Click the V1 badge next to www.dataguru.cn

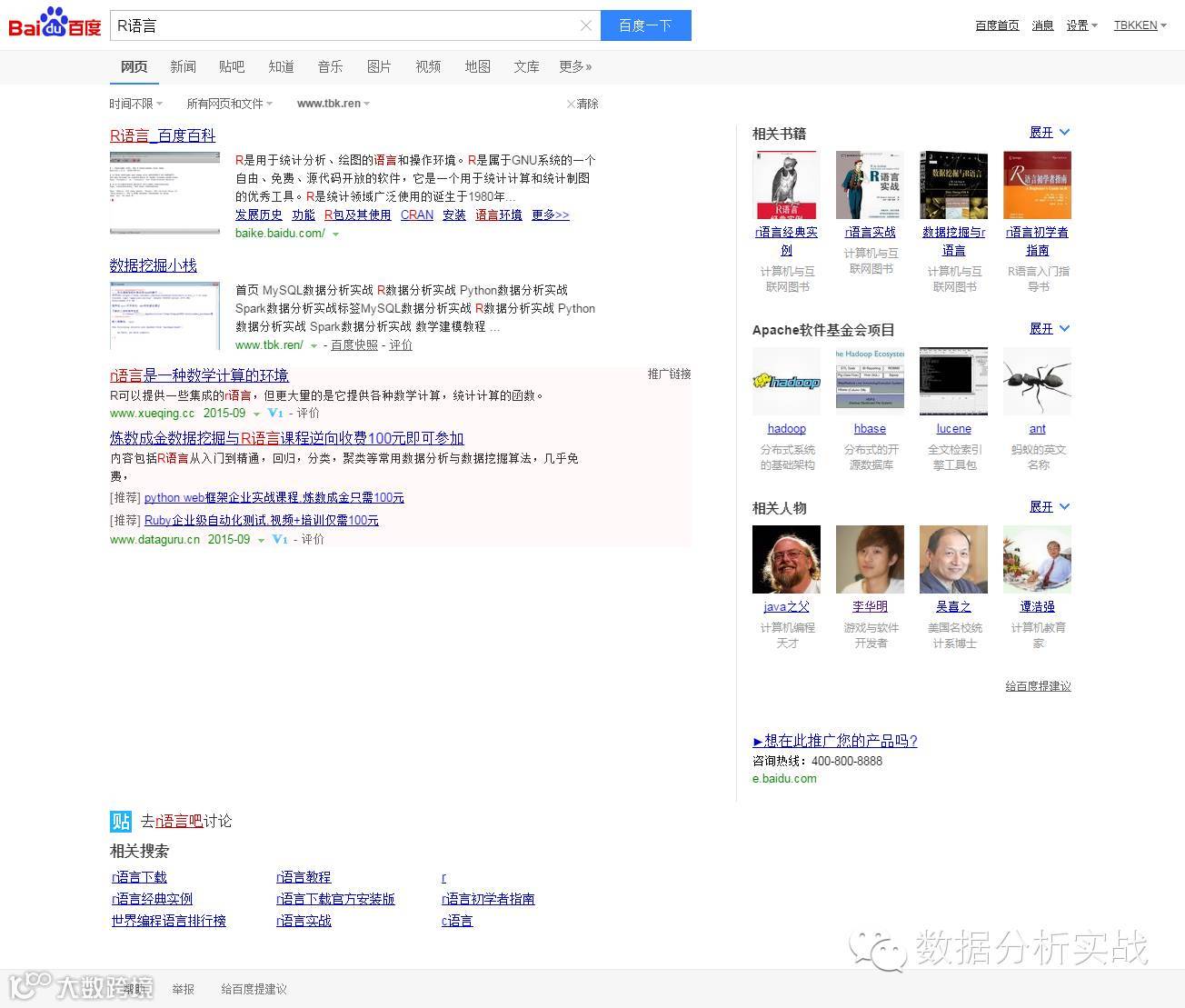tap(280, 539)
